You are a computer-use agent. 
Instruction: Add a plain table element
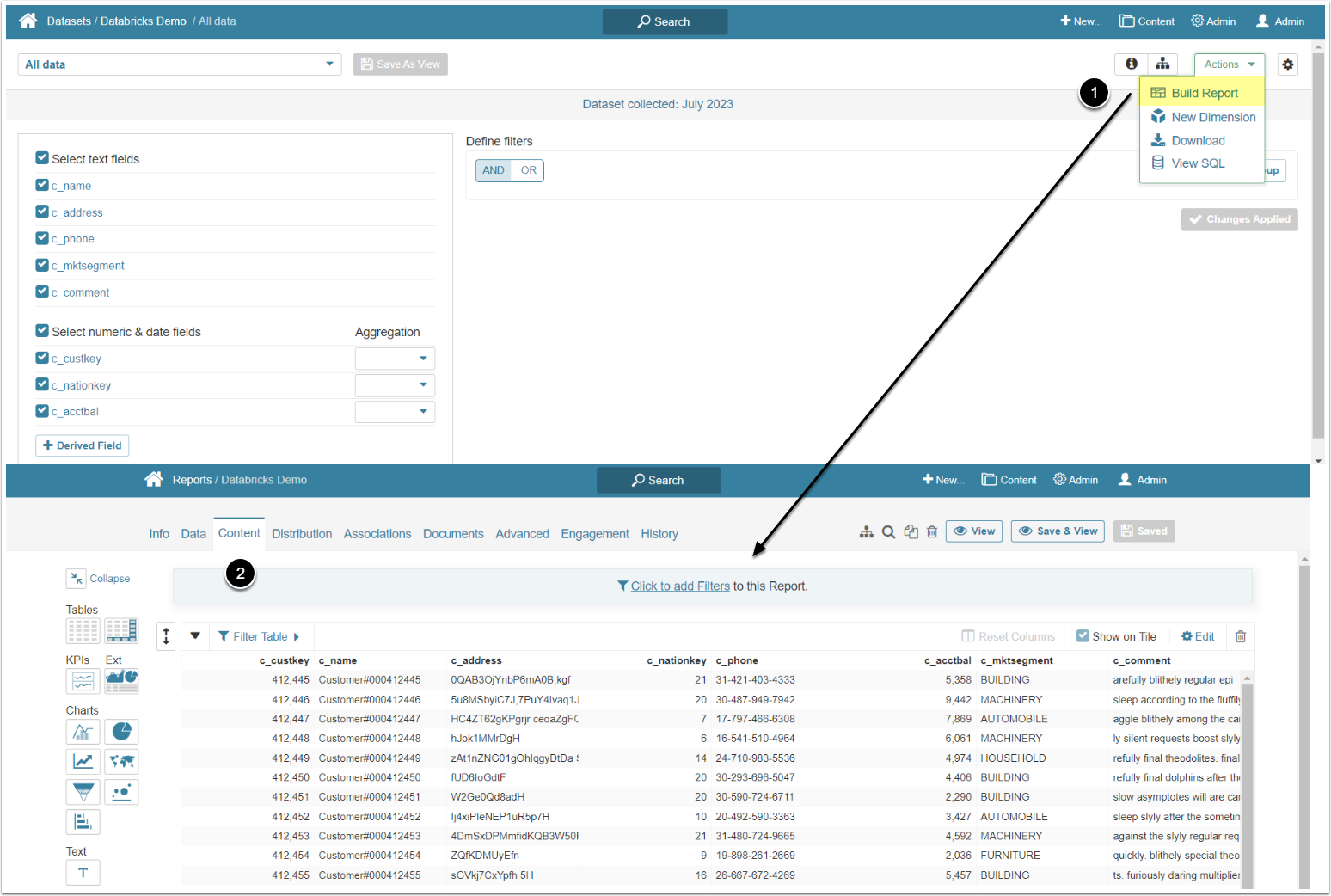coord(83,631)
